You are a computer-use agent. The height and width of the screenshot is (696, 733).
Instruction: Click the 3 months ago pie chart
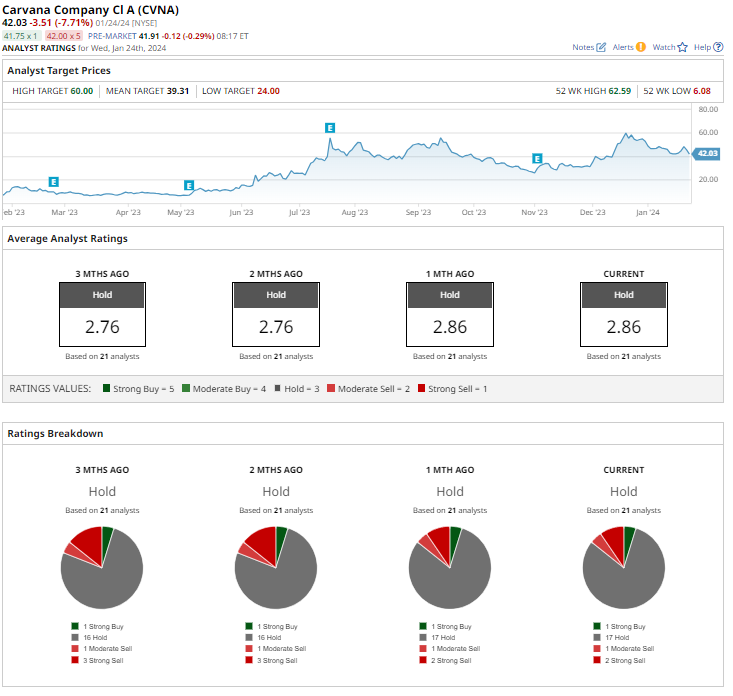tap(102, 567)
